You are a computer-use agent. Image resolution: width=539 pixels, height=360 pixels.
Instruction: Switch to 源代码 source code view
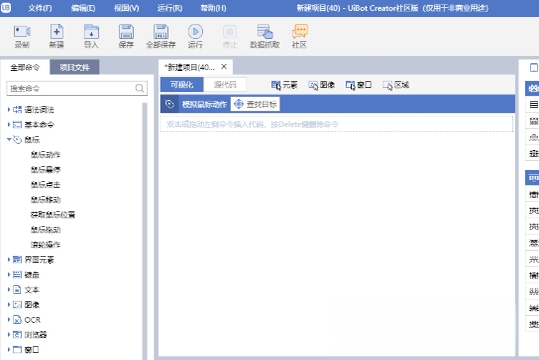tap(225, 85)
